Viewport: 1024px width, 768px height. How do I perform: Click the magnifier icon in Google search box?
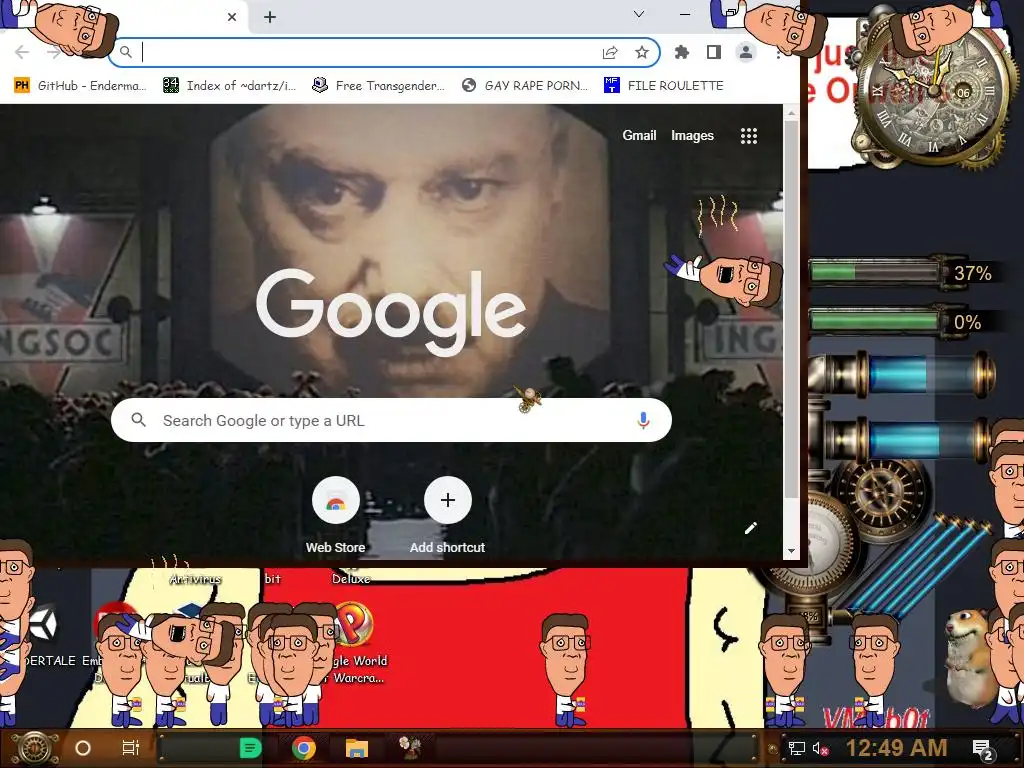click(x=138, y=420)
